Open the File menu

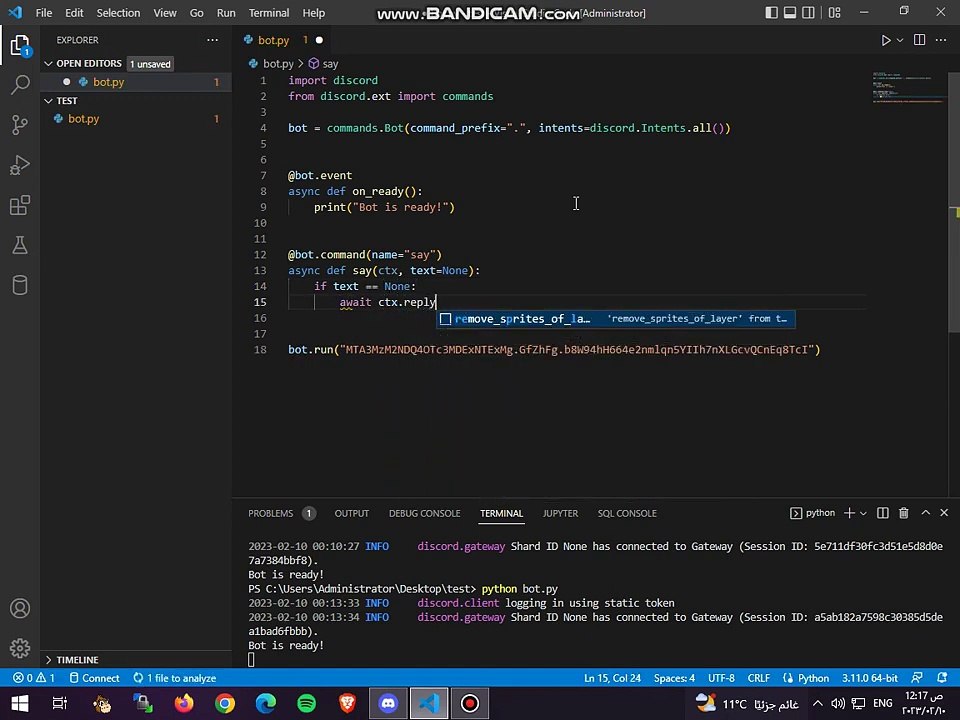point(44,13)
